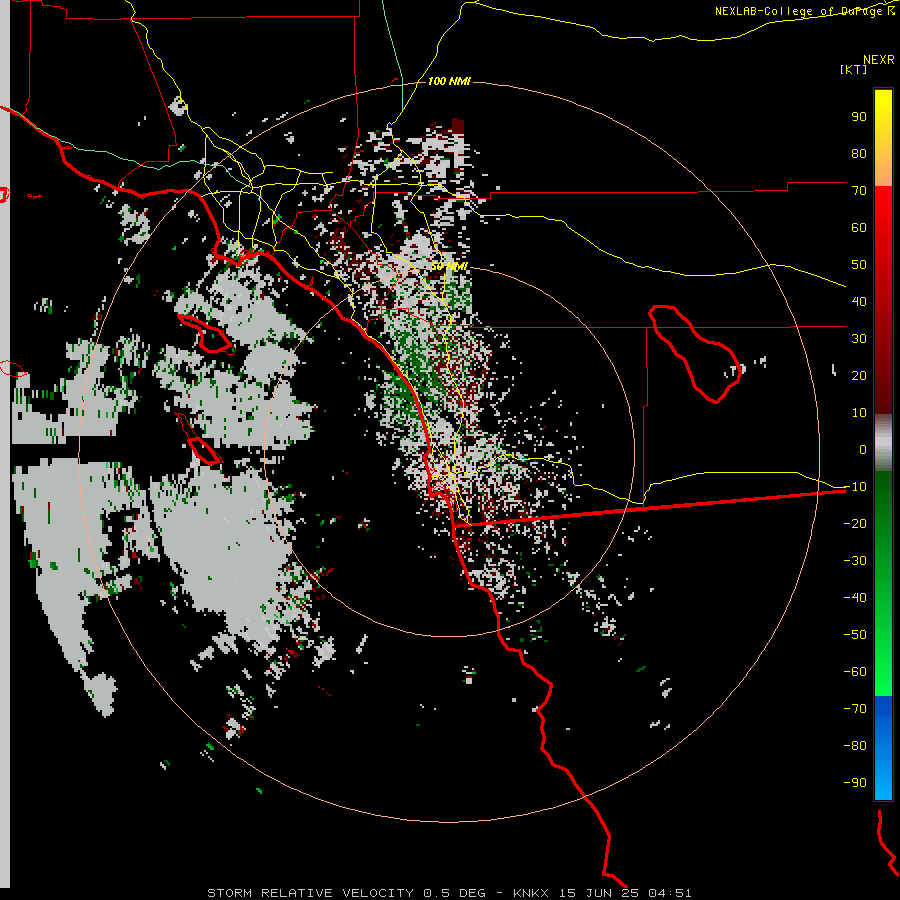The height and width of the screenshot is (900, 900).
Task: Click the blue segment of the color scale
Action: [x=883, y=748]
